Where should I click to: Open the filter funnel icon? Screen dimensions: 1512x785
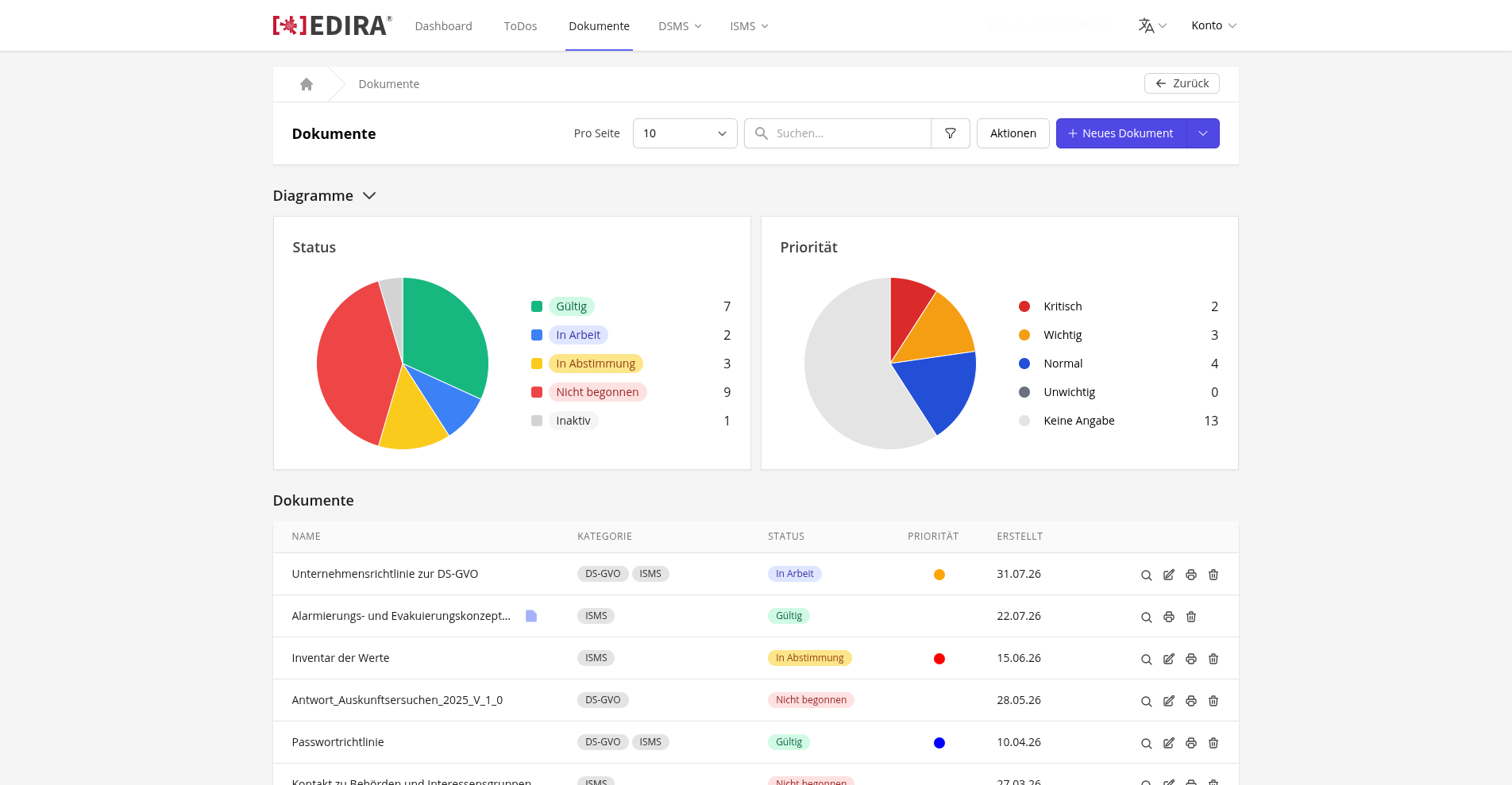click(951, 133)
